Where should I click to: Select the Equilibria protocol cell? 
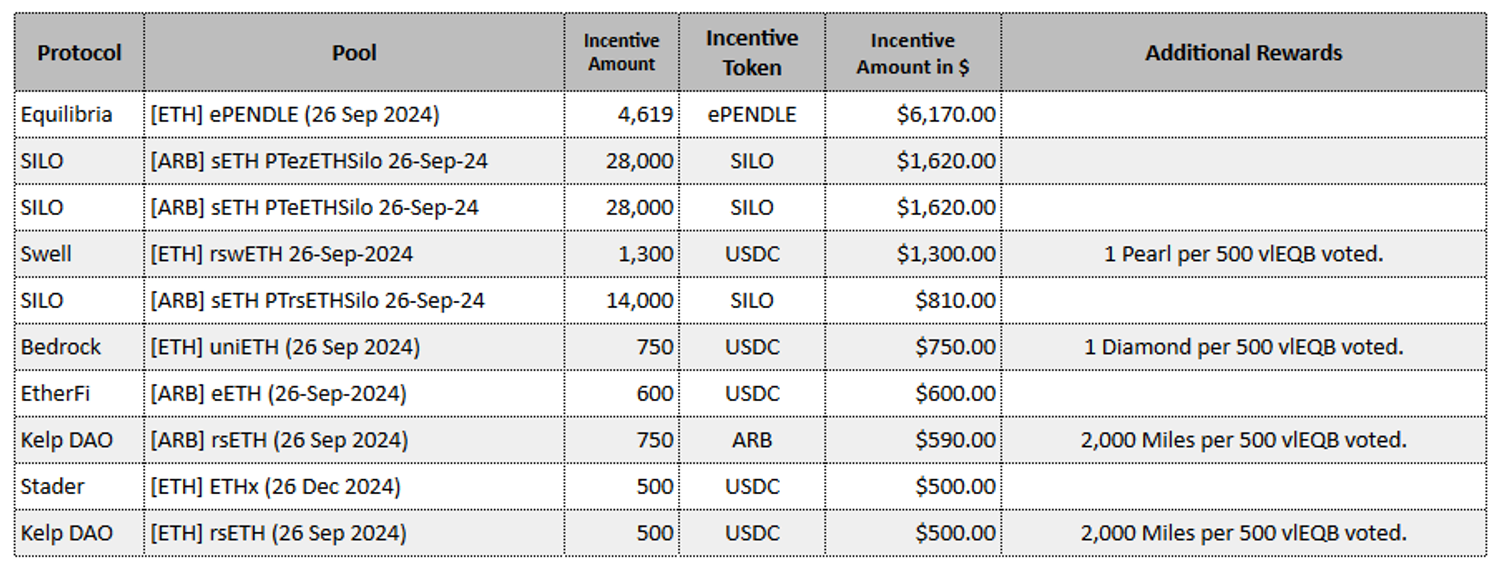(x=66, y=115)
